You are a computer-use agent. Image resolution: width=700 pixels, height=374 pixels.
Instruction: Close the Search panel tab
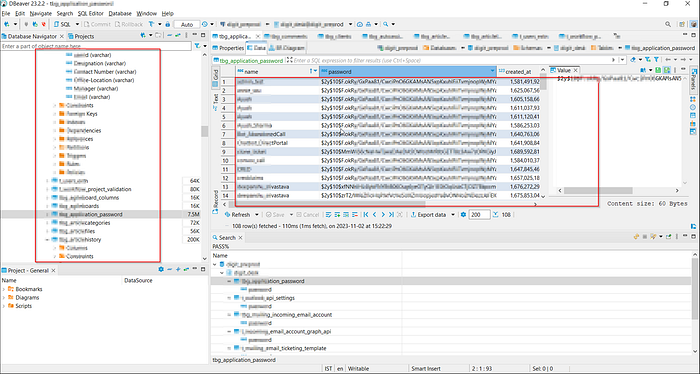(240, 237)
